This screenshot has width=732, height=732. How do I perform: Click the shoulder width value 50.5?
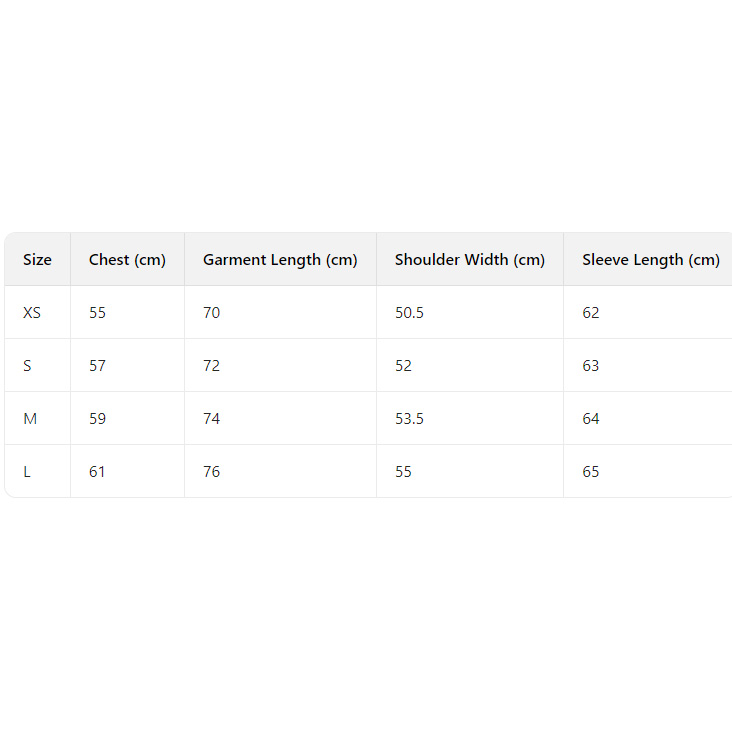[409, 313]
